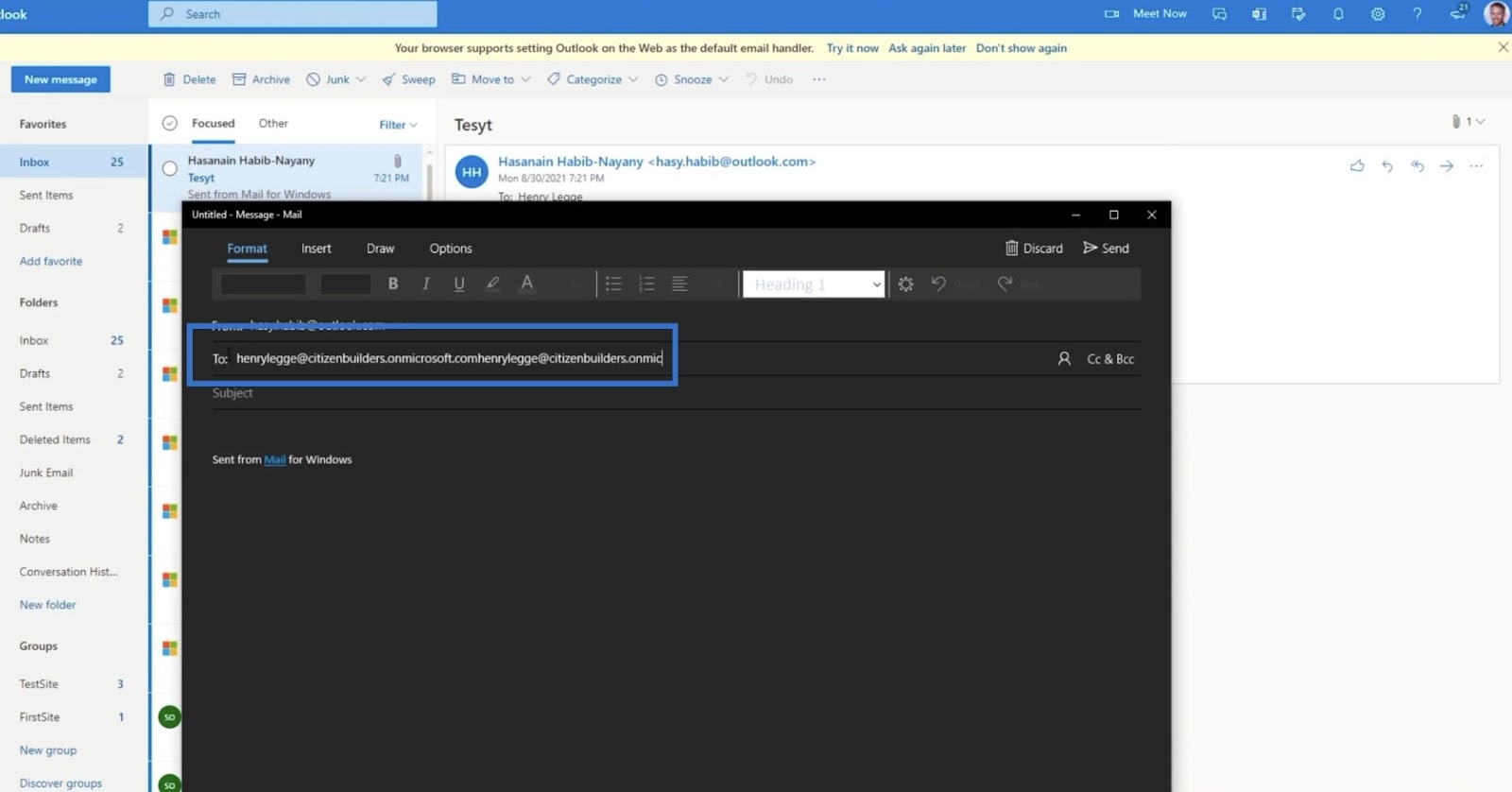Screen dimensions: 1512x792
Task: Open the font size box
Action: [x=345, y=284]
